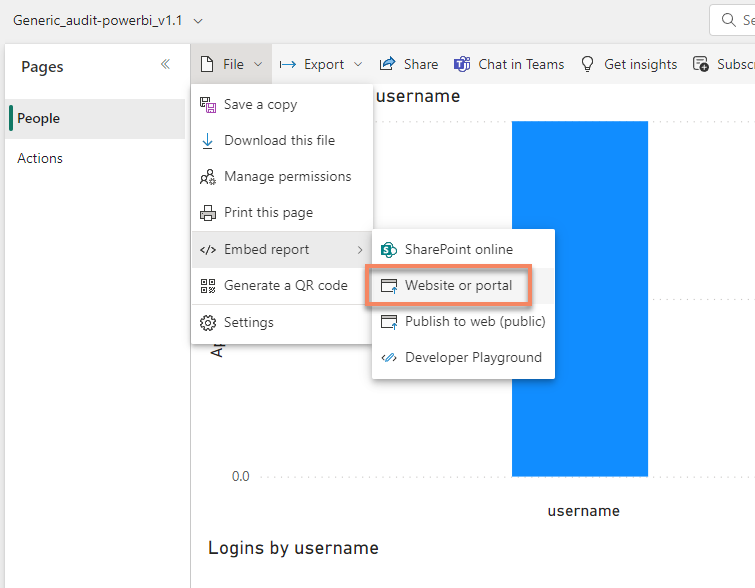This screenshot has height=588, width=755.
Task: Select Website or portal embed option
Action: pyautogui.click(x=458, y=286)
